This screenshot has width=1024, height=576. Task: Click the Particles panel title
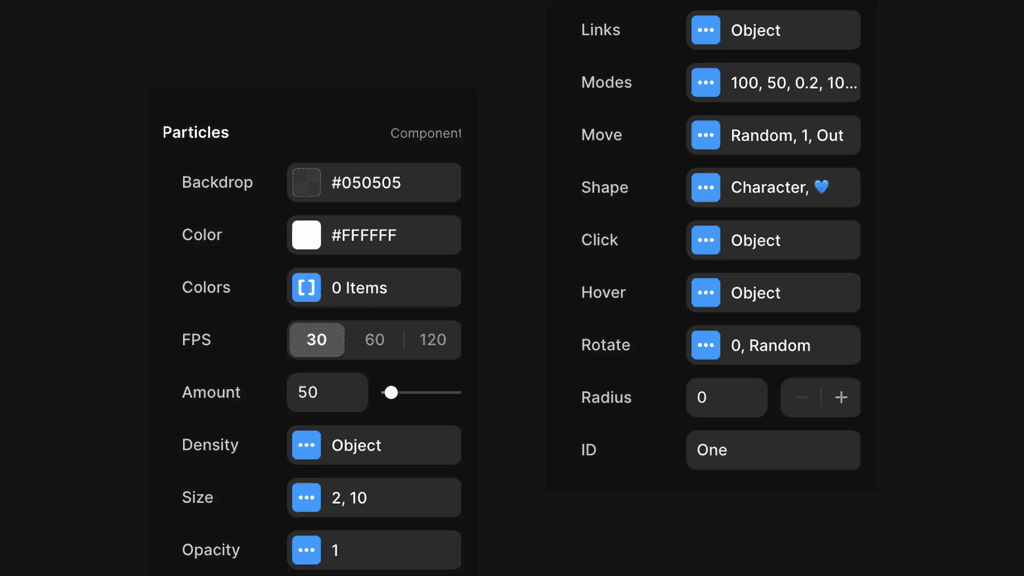click(x=196, y=132)
